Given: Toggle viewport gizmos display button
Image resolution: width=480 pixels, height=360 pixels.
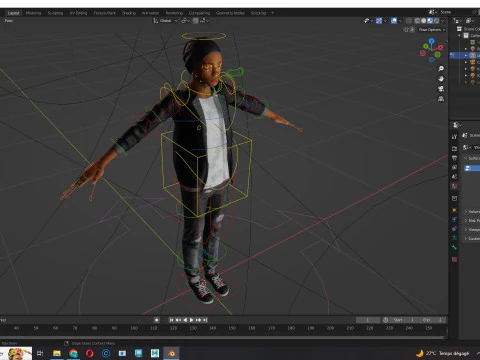Looking at the screenshot, I should point(379,21).
